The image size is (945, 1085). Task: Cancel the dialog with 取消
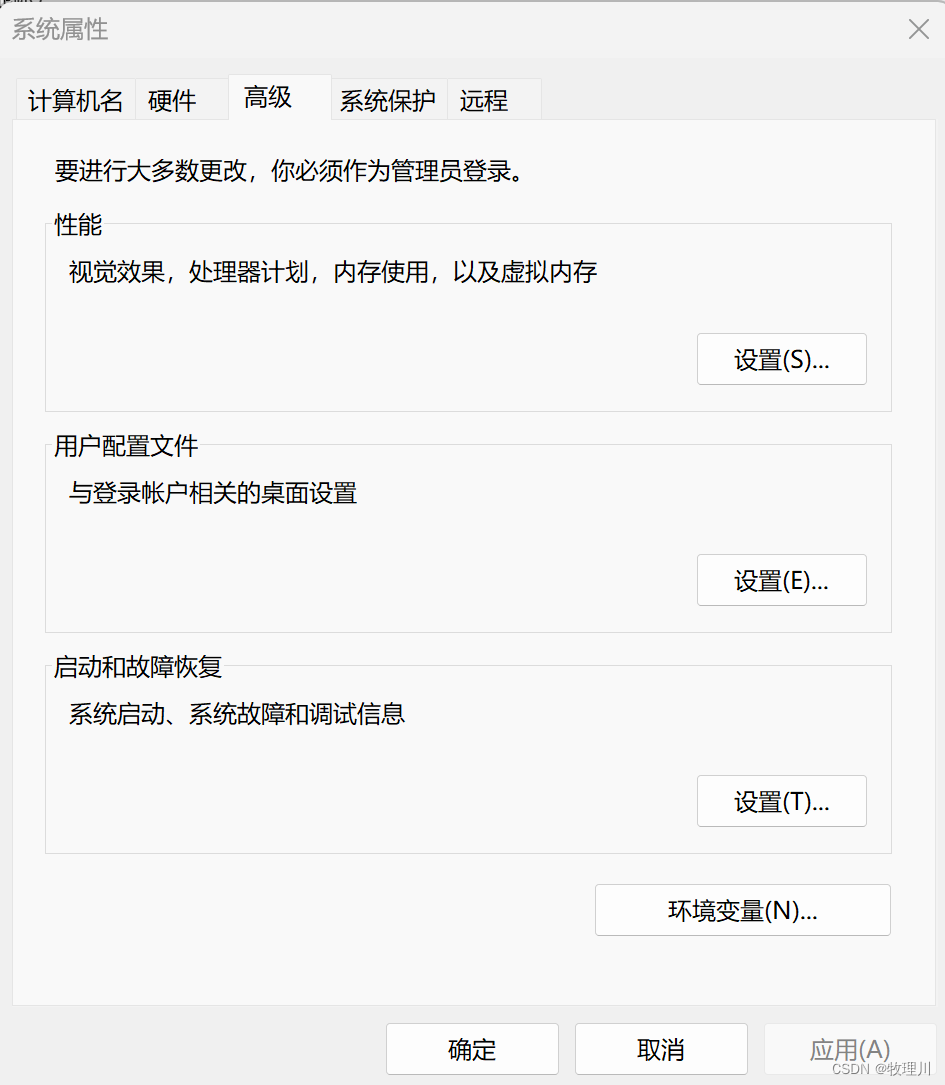tap(661, 1049)
